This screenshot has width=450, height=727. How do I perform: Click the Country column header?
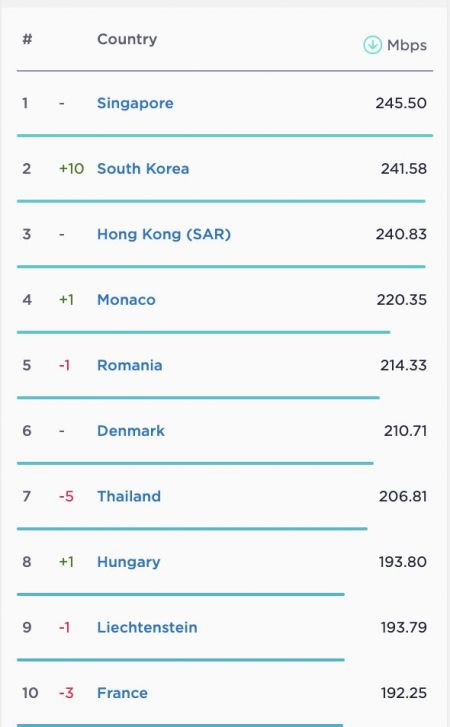(x=127, y=39)
